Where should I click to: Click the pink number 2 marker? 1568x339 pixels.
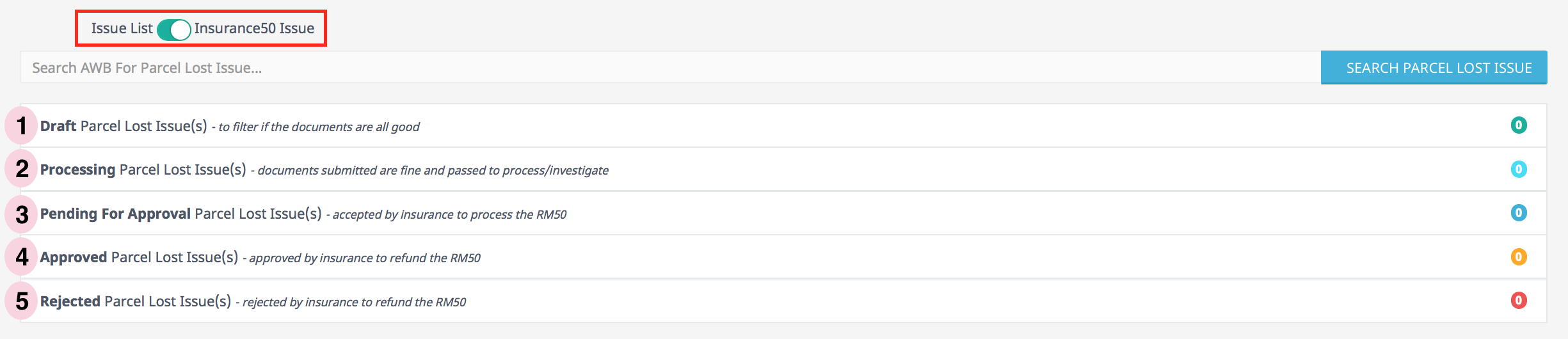(22, 169)
